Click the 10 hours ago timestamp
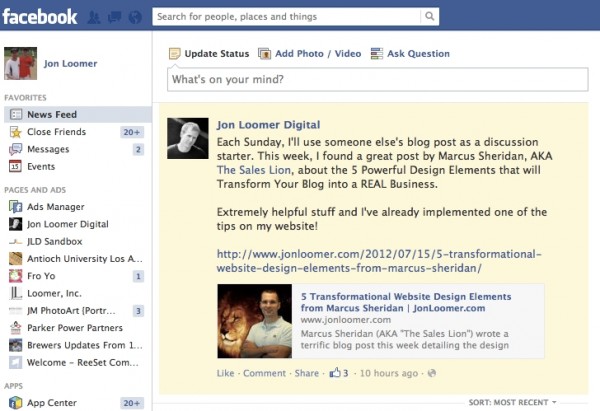The height and width of the screenshot is (411, 600). click(x=389, y=373)
